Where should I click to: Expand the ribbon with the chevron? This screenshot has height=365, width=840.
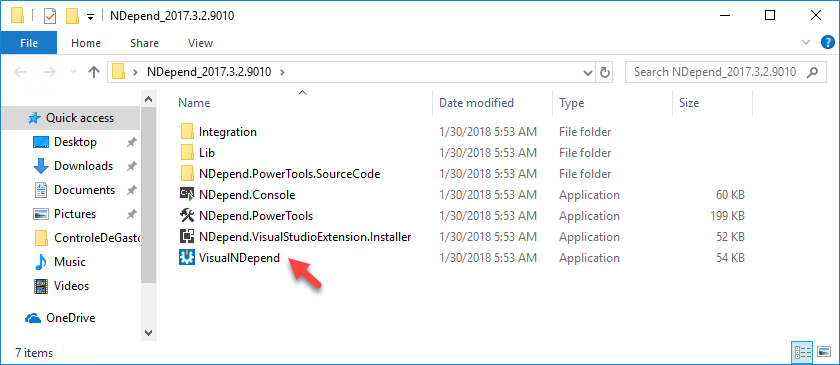point(806,42)
